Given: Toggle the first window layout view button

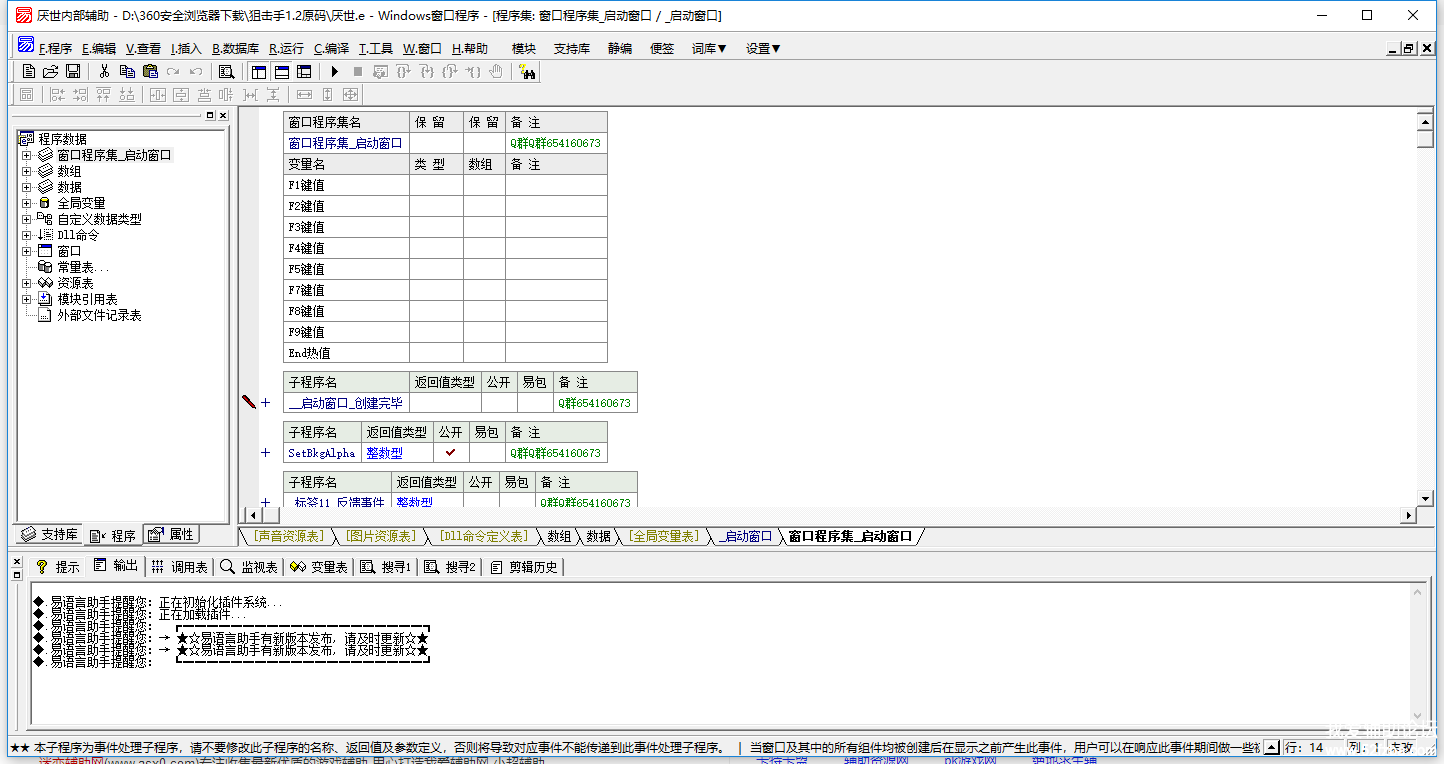Looking at the screenshot, I should 259,71.
